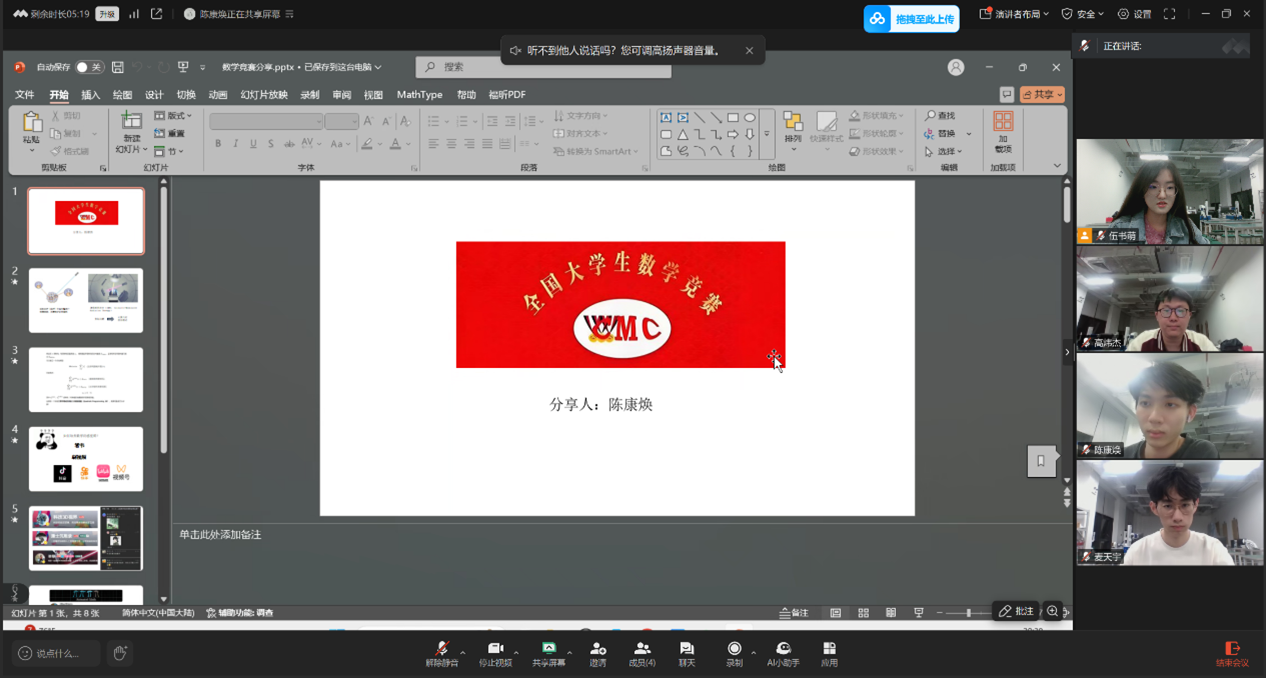This screenshot has height=678, width=1266.
Task: Open members list 成员(4)
Action: (642, 653)
